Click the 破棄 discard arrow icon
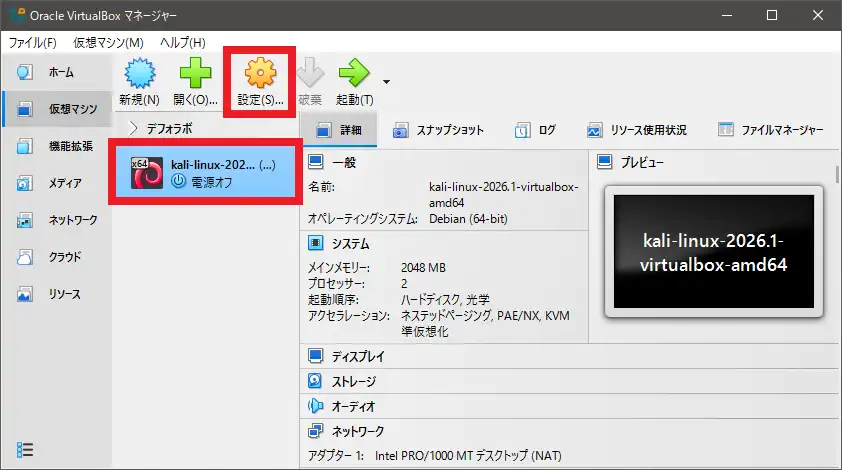Viewport: 842px width, 470px height. [x=310, y=73]
